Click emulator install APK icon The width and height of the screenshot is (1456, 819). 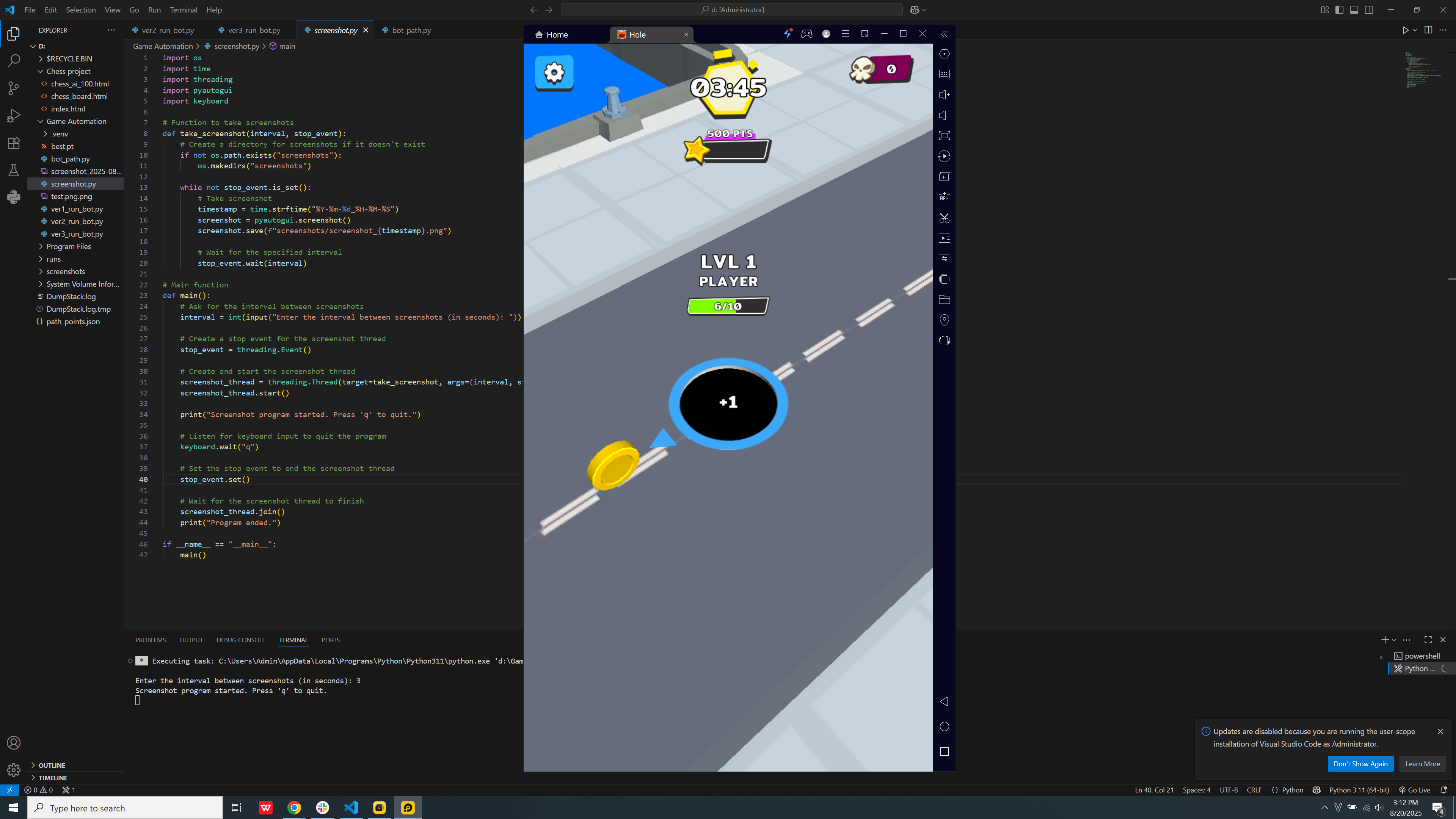(944, 197)
